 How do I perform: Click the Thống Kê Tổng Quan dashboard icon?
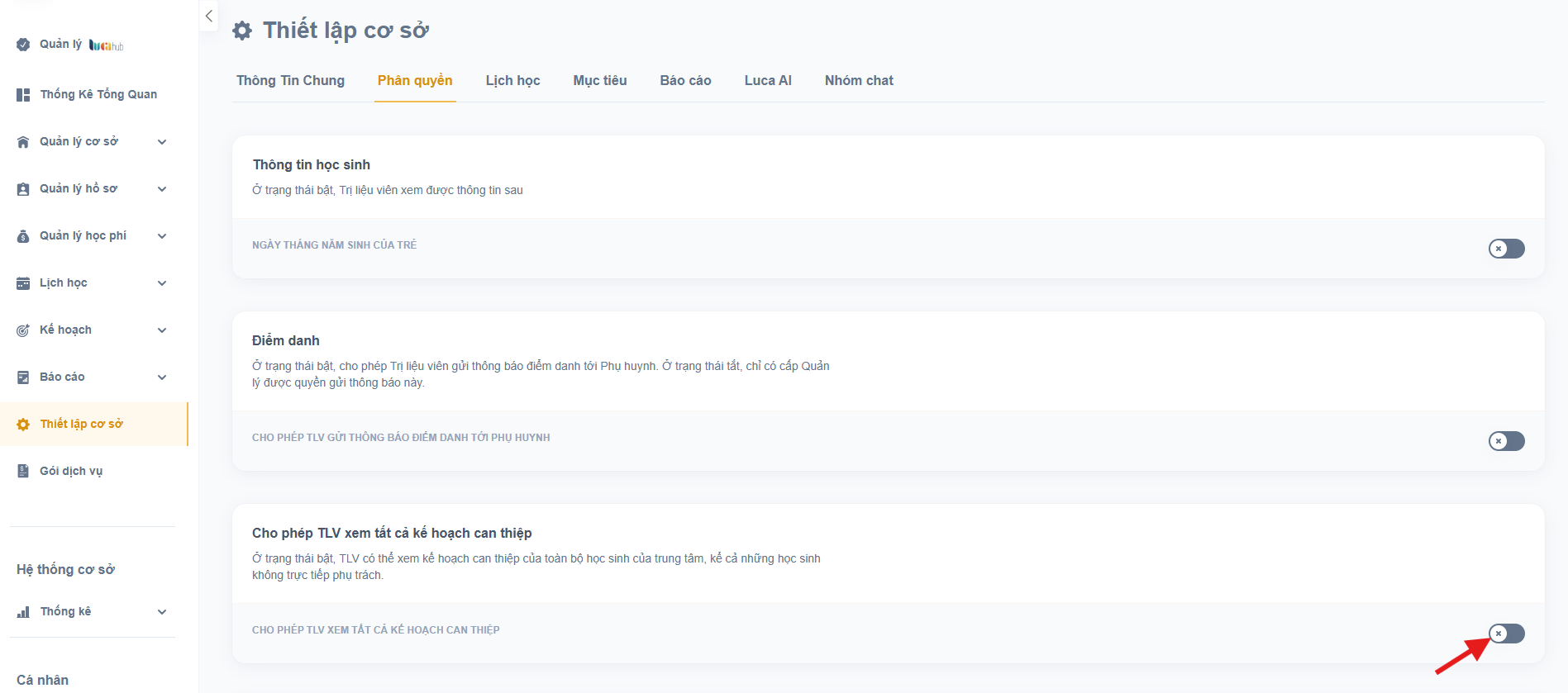[x=23, y=95]
